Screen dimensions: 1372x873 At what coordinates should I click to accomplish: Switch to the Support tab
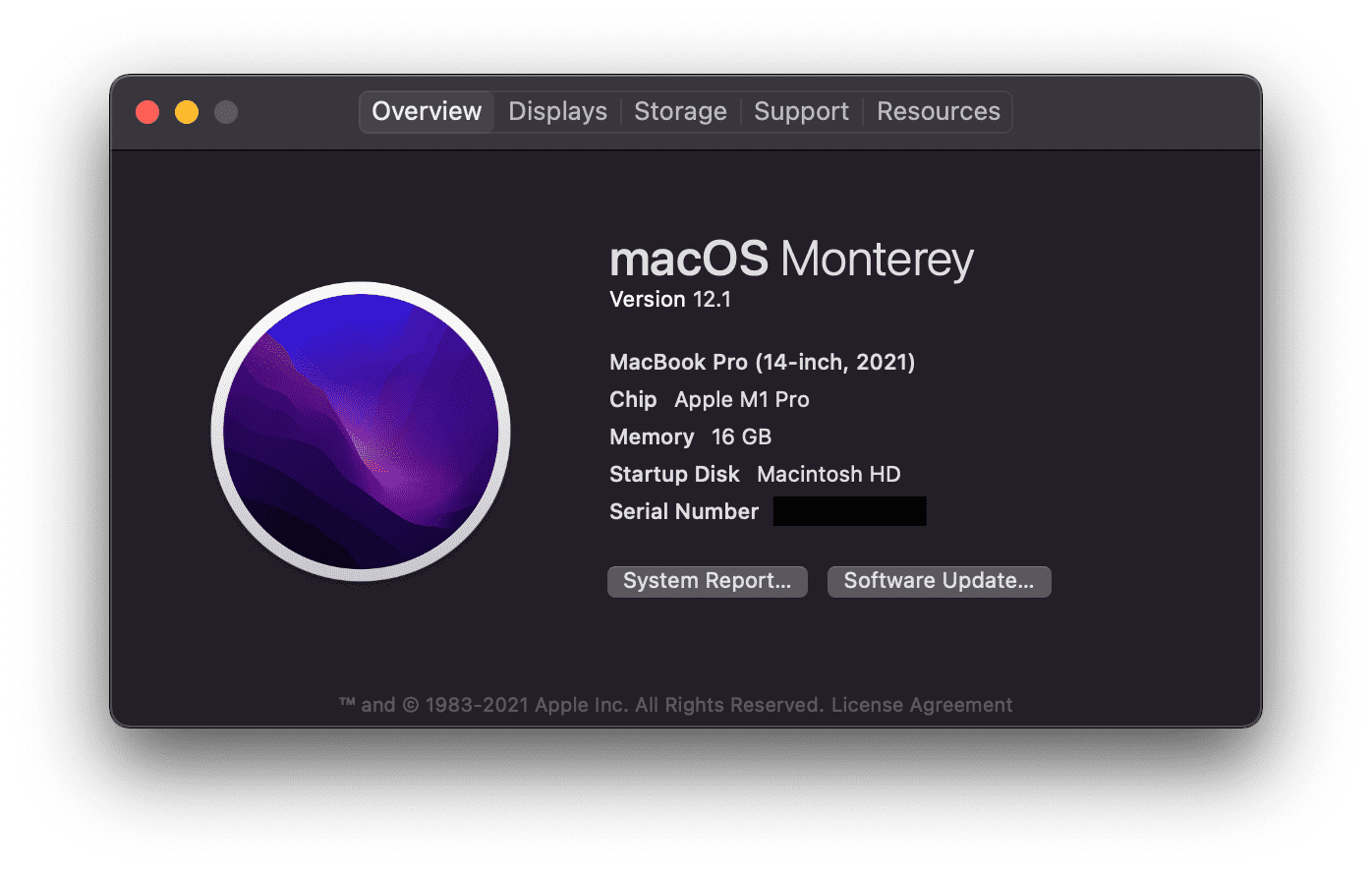pyautogui.click(x=801, y=111)
